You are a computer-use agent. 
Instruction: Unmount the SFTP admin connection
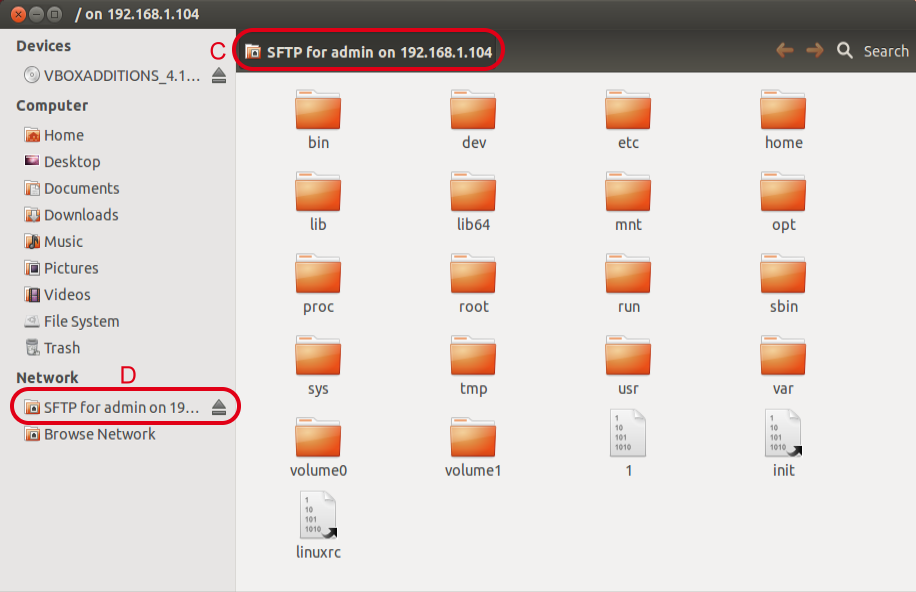[219, 408]
